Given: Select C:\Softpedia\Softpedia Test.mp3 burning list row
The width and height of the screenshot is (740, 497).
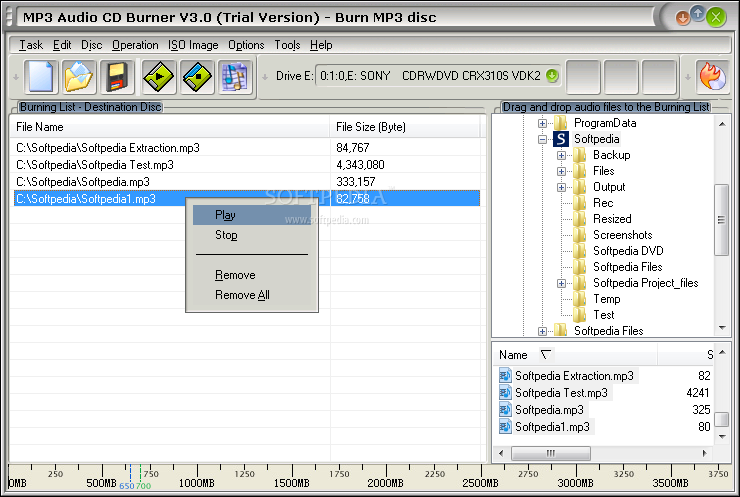Looking at the screenshot, I should (247, 165).
